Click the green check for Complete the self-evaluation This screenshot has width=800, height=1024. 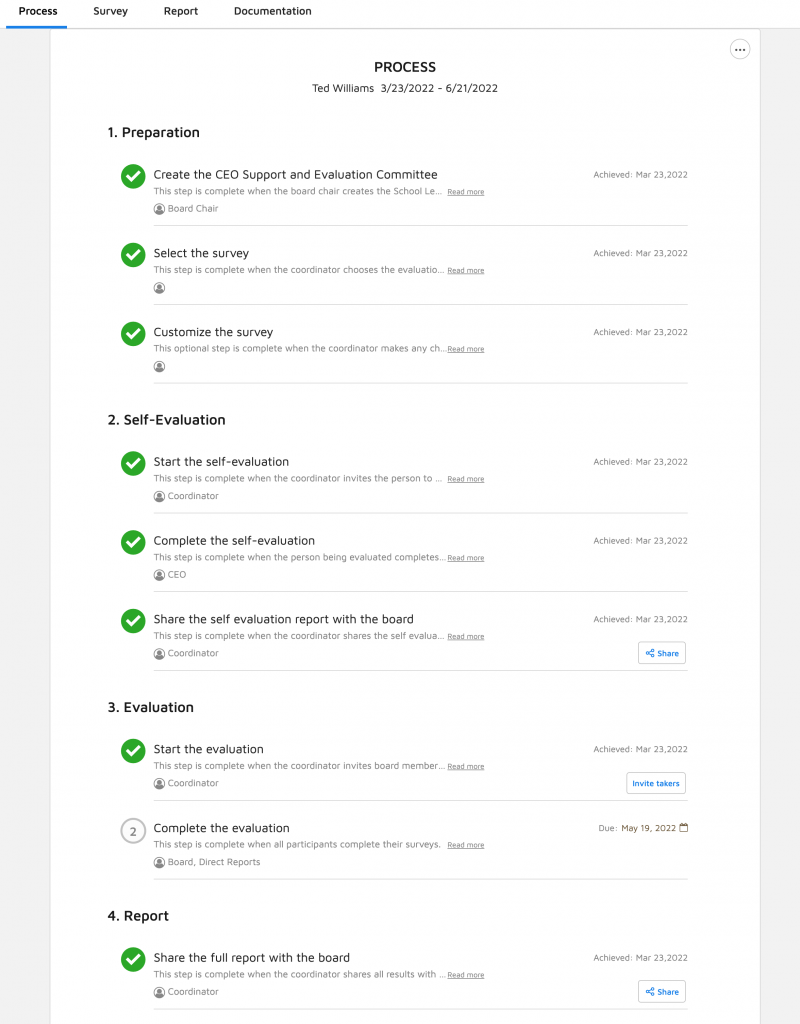point(133,542)
